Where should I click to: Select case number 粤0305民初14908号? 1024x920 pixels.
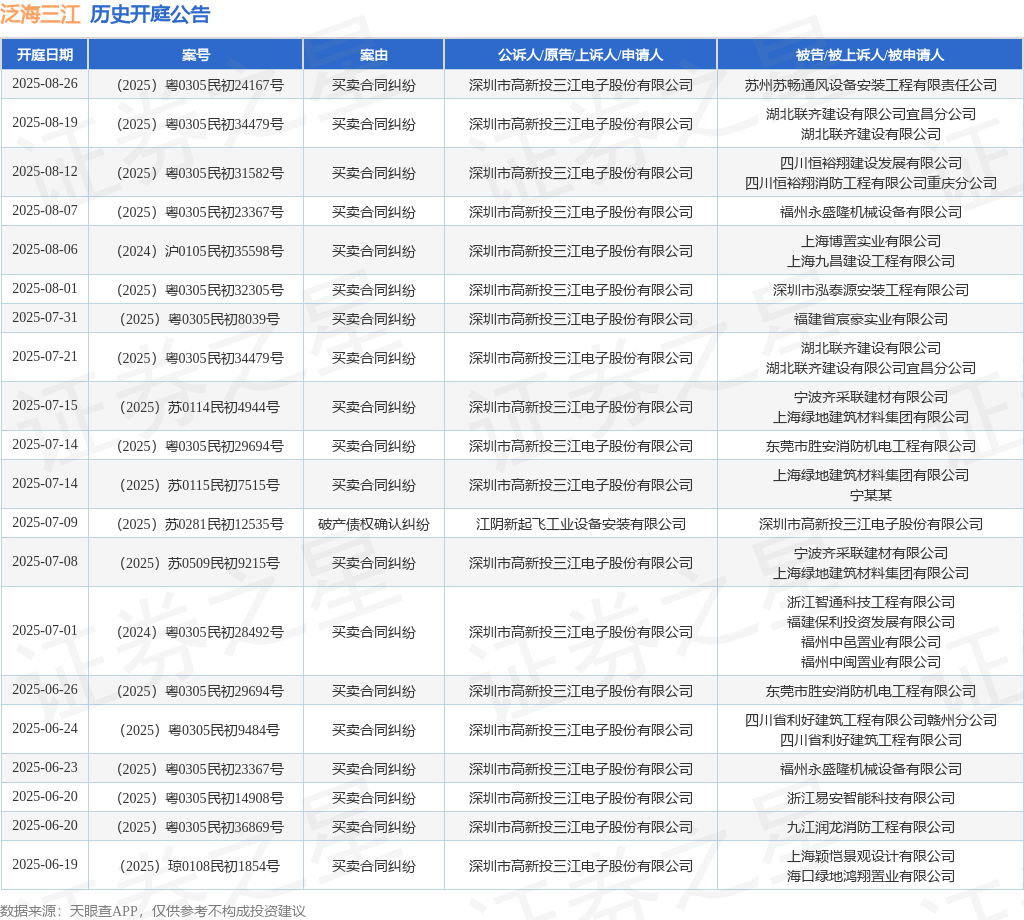coord(224,798)
